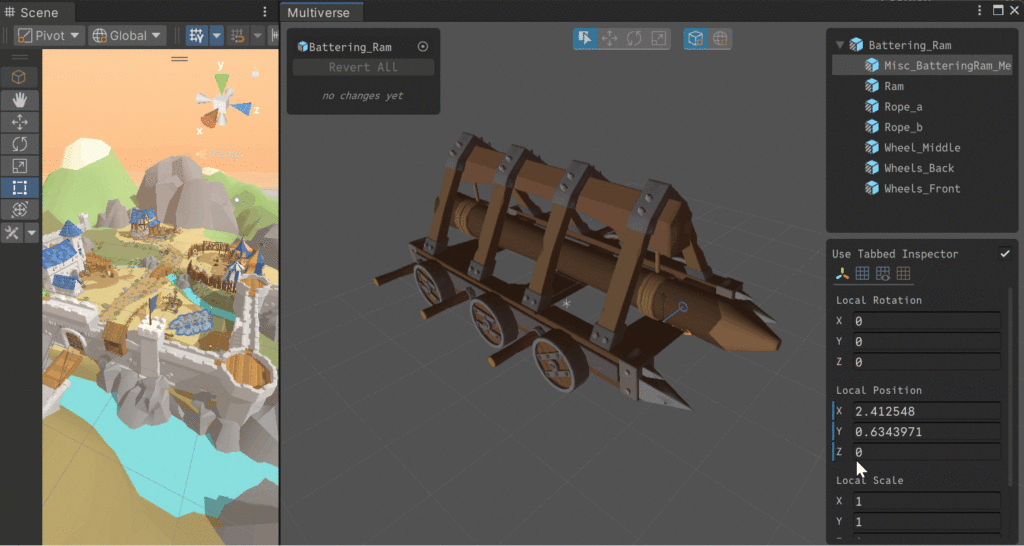
Task: Select the Rotate tool in Scene toolbar
Action: pyautogui.click(x=20, y=144)
